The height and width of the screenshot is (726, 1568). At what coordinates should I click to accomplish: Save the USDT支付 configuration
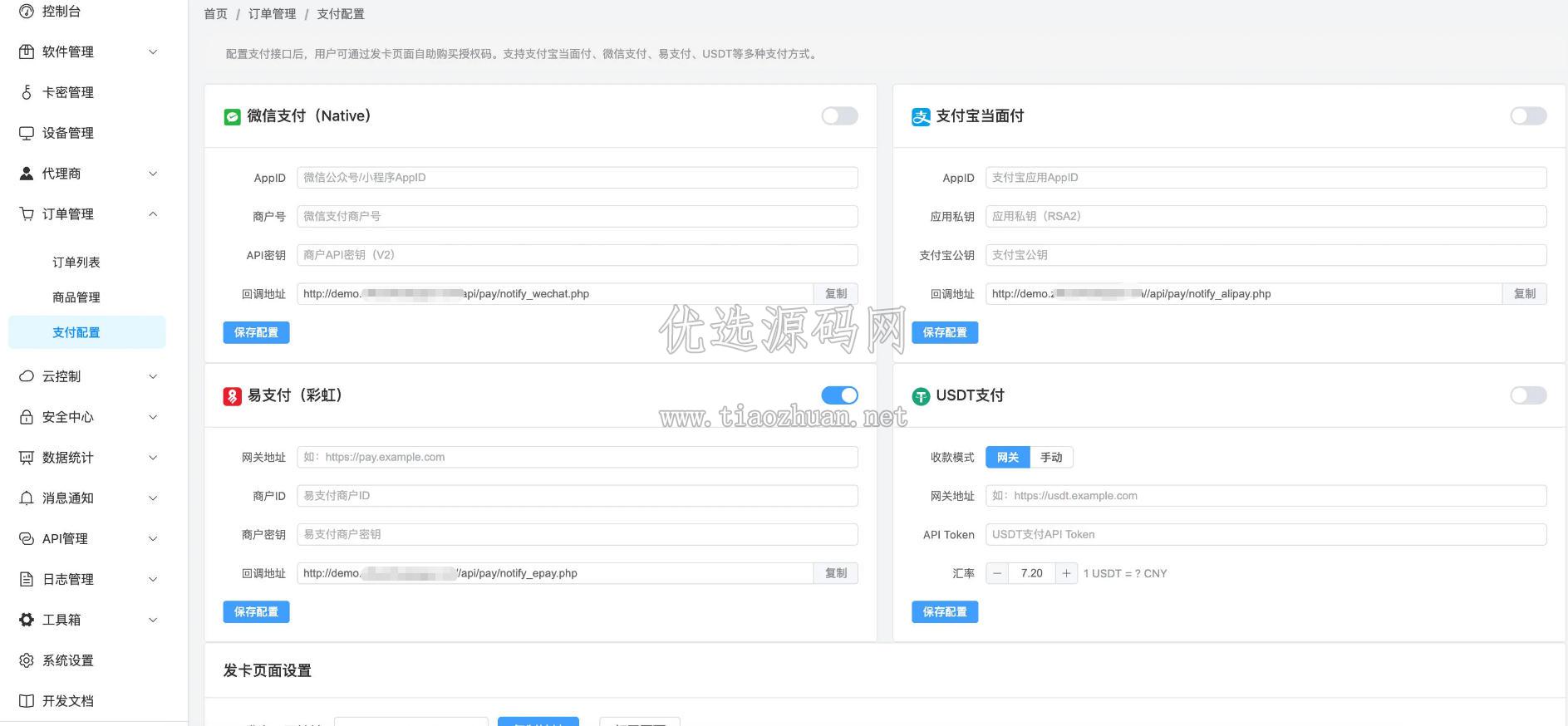pos(945,612)
